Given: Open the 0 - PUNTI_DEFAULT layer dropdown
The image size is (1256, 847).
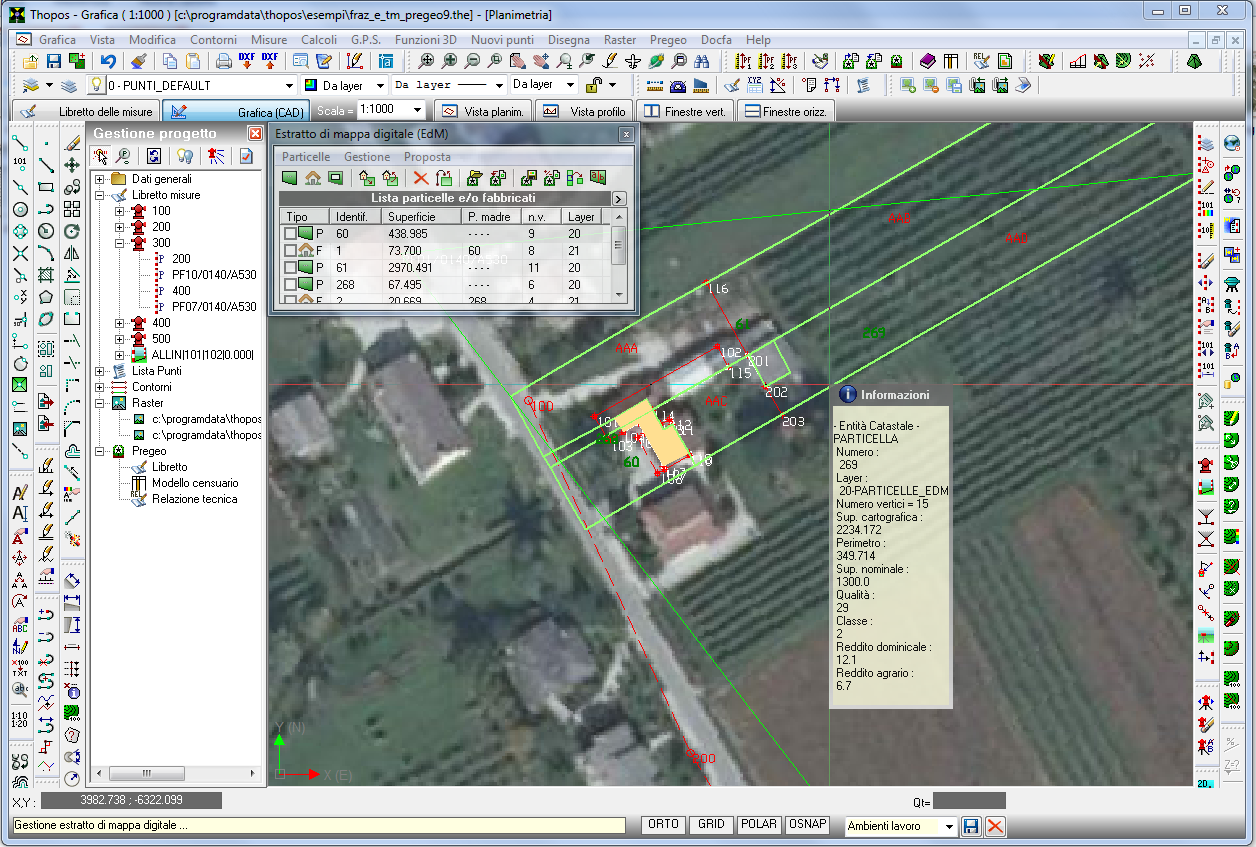Looking at the screenshot, I should coord(289,86).
